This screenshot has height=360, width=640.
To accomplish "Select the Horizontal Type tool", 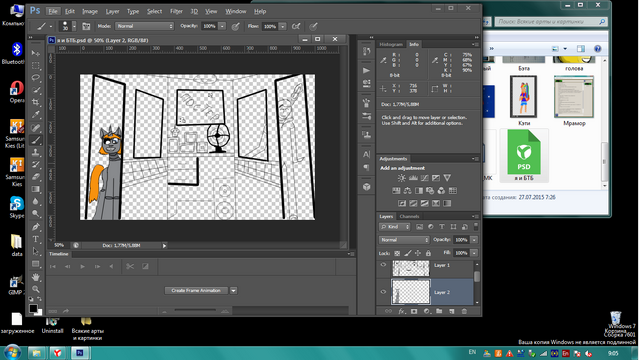I will click(x=36, y=239).
